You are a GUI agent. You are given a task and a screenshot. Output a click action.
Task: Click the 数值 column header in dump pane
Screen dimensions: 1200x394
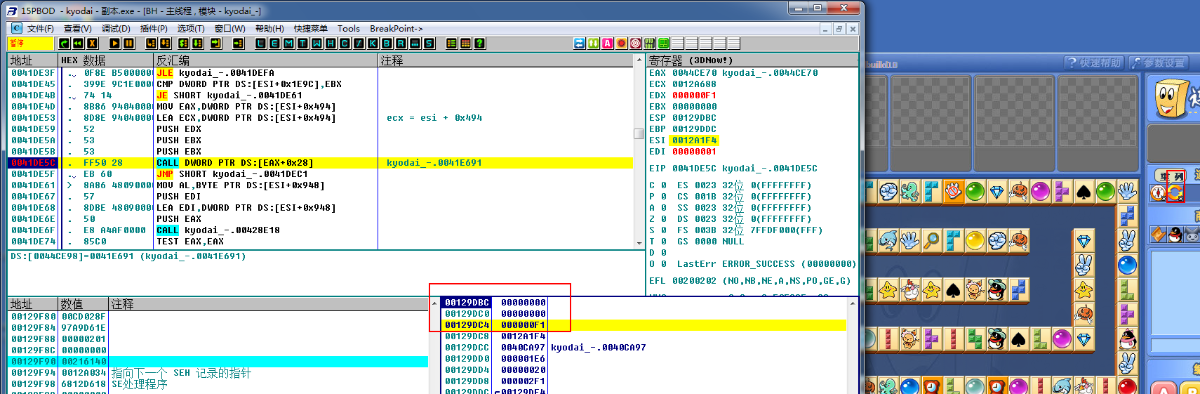click(83, 303)
